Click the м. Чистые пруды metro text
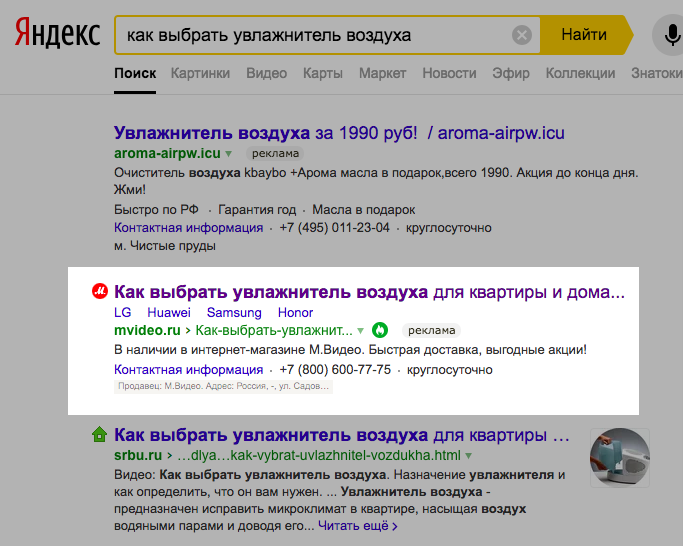 point(165,246)
